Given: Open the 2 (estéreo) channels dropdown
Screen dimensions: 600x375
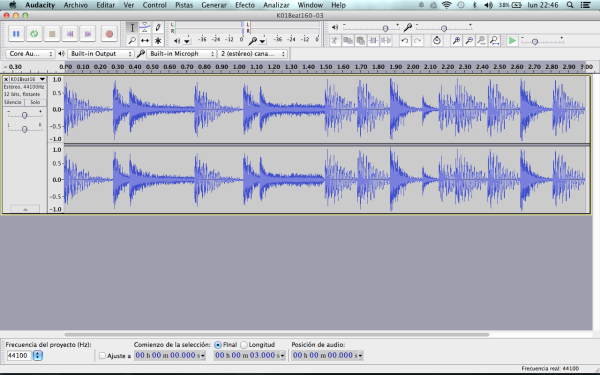Looking at the screenshot, I should pos(252,54).
